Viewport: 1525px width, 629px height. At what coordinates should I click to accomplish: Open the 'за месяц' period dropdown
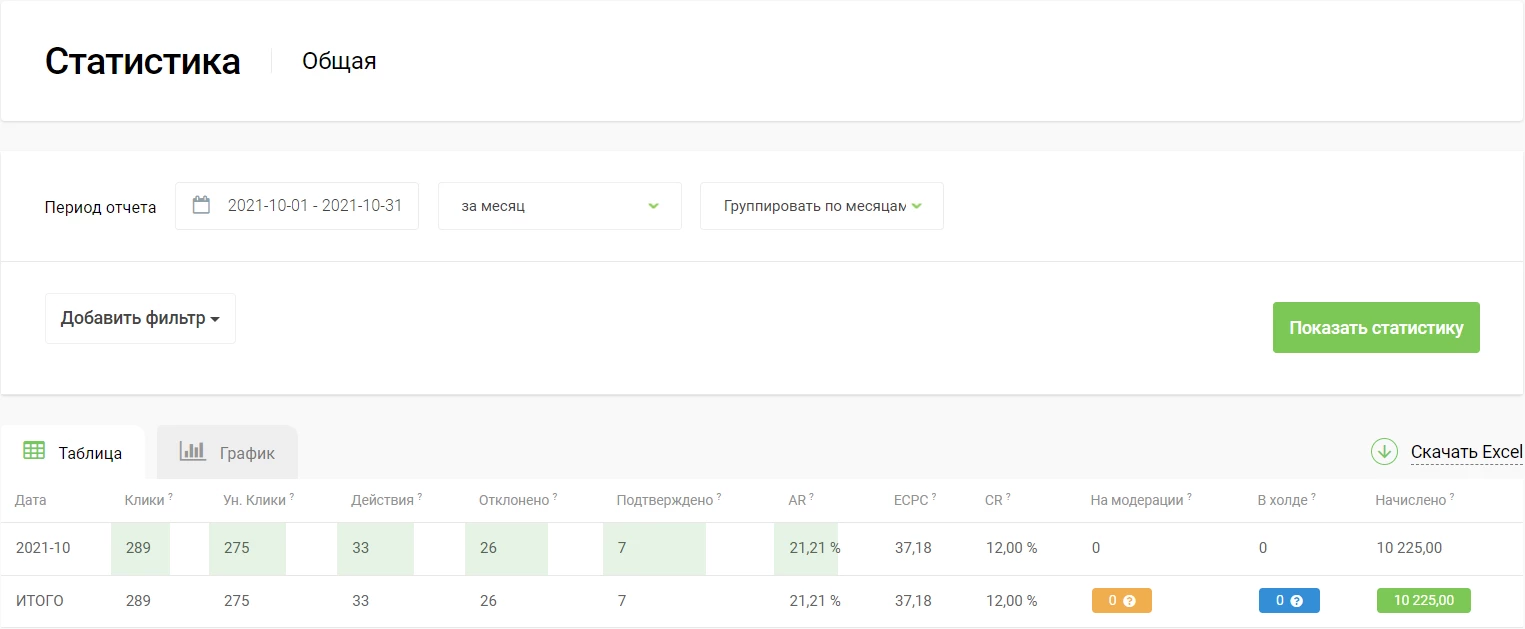[560, 206]
